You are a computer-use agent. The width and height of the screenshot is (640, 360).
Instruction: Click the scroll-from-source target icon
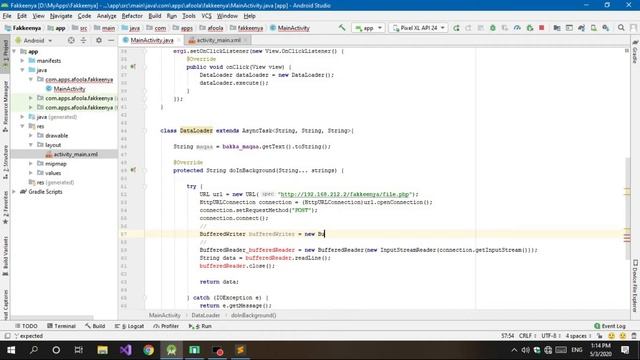71,40
